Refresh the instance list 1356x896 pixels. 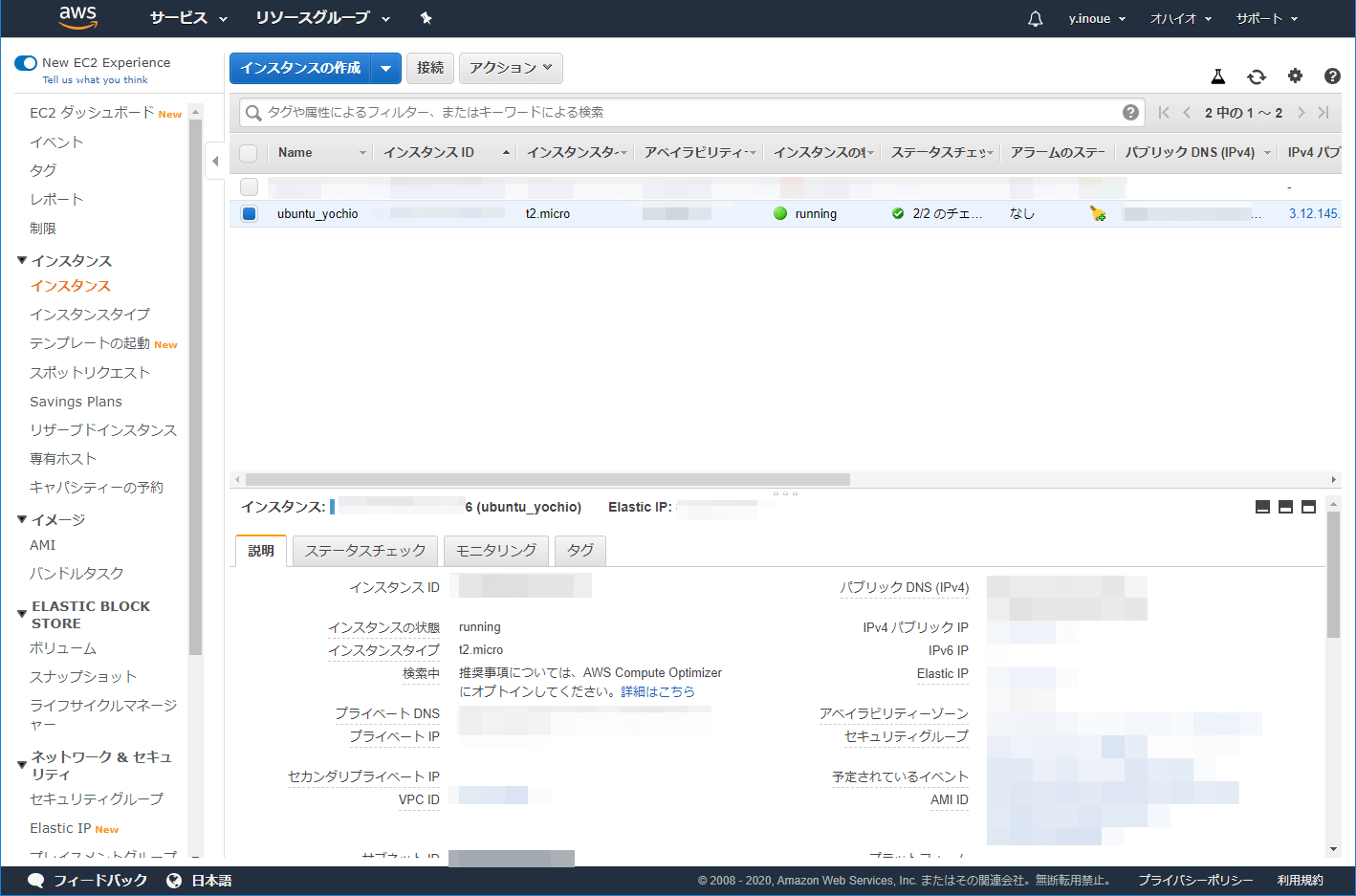(1257, 76)
